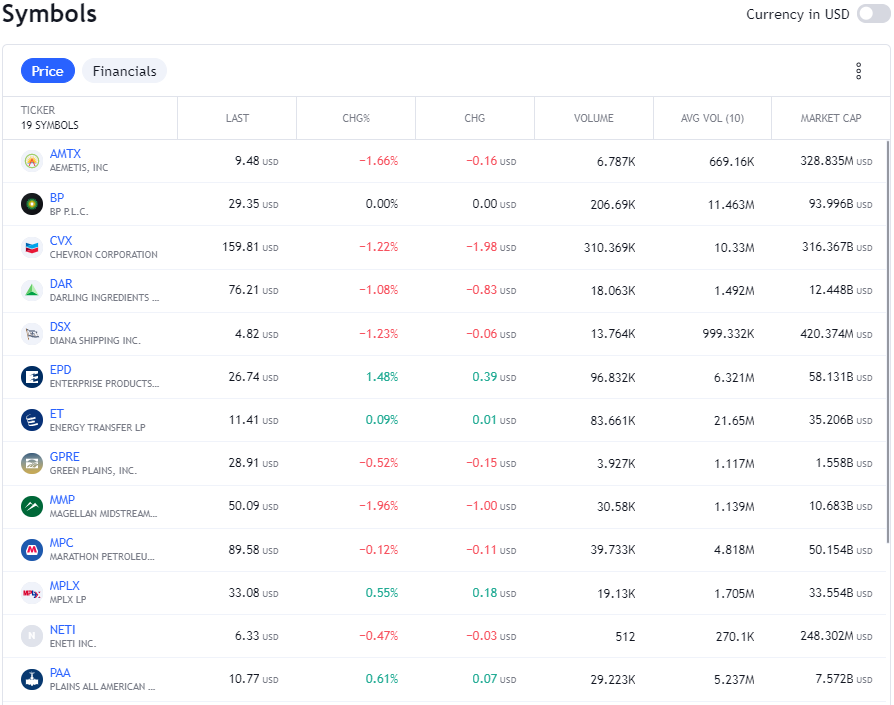Open the NETI ticker link
Viewport: 894px width, 705px height.
[63, 630]
